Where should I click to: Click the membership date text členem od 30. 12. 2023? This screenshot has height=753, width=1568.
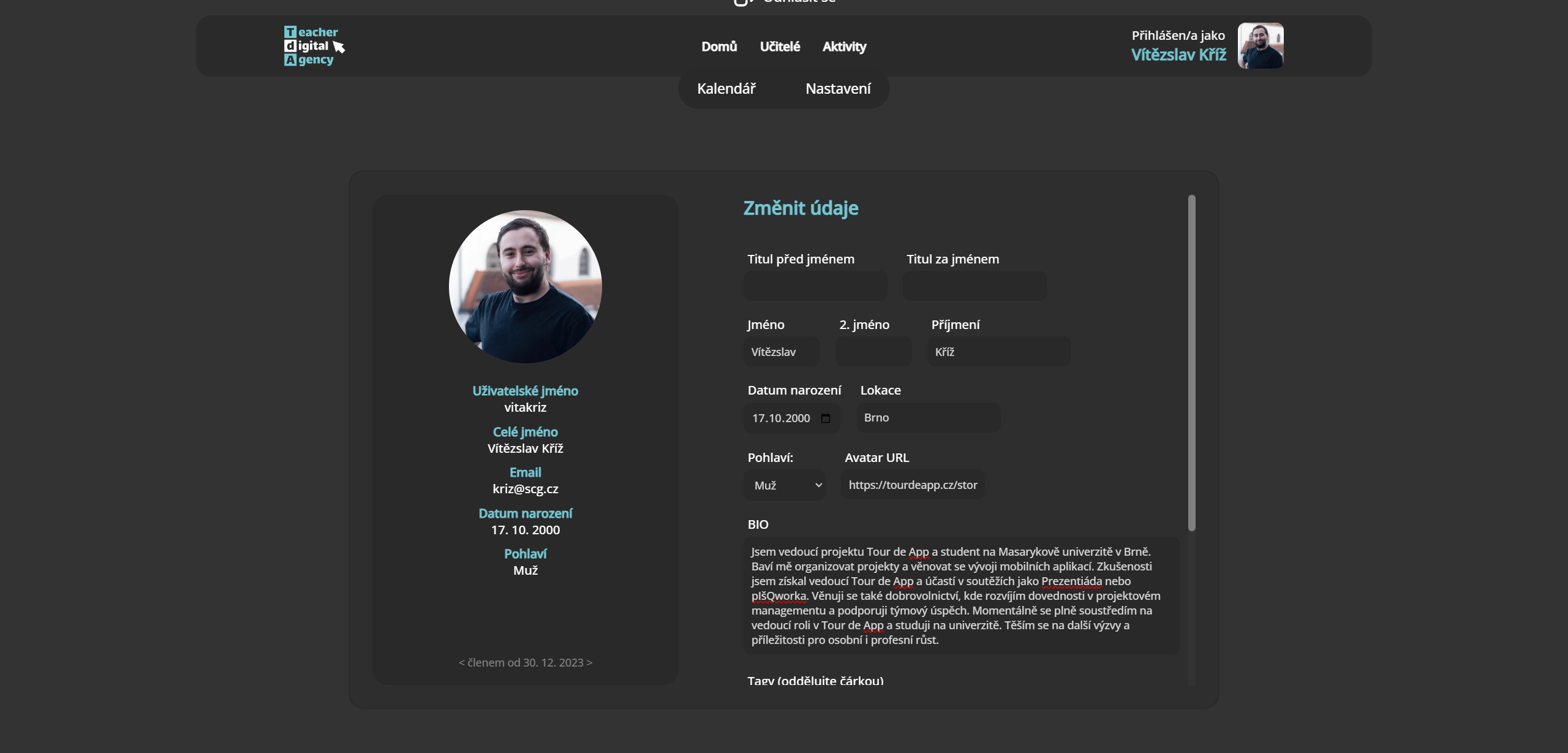[525, 663]
